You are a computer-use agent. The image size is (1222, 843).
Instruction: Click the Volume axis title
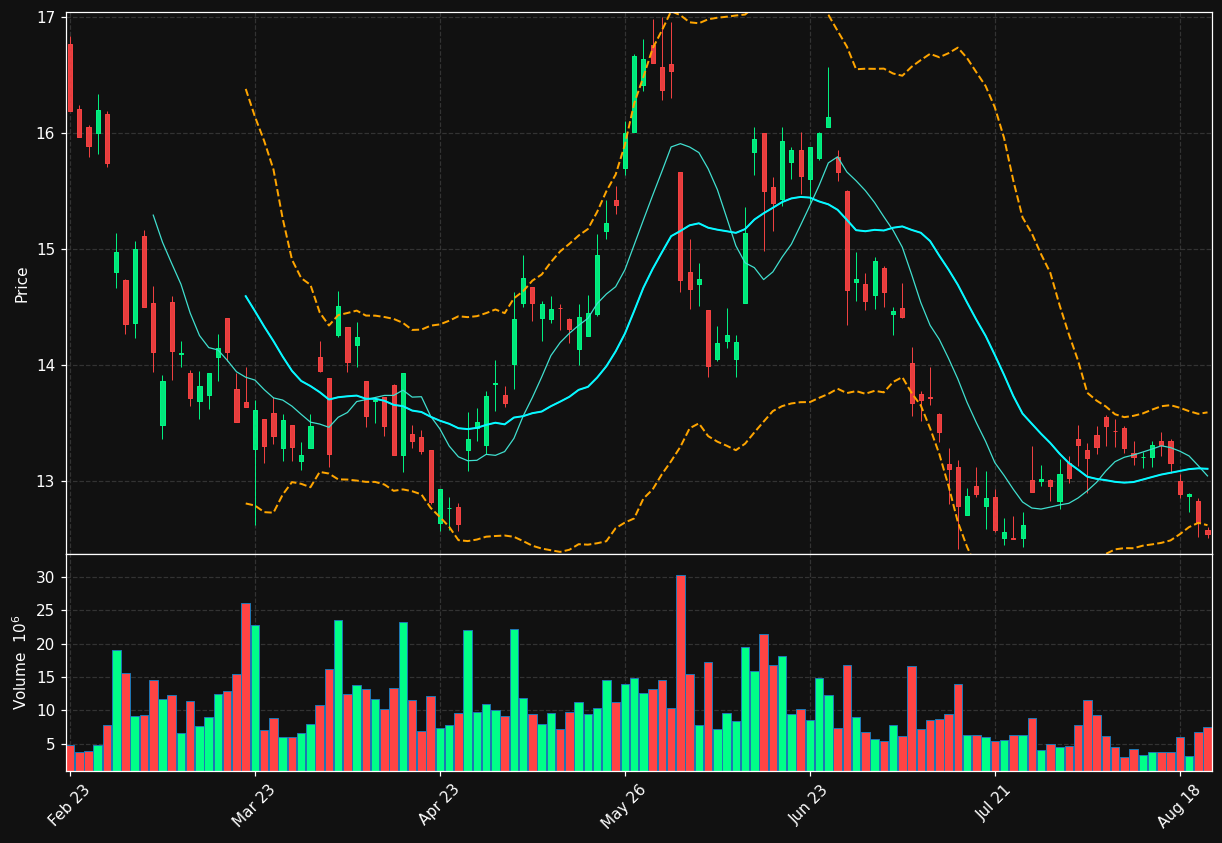(x=21, y=662)
